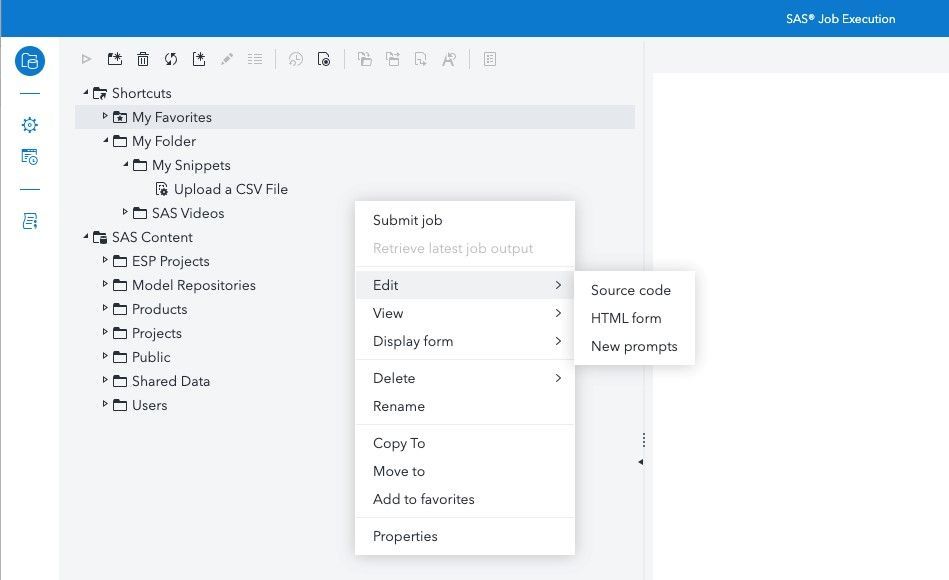
Task: Open the Properties menu entry
Action: [x=405, y=536]
